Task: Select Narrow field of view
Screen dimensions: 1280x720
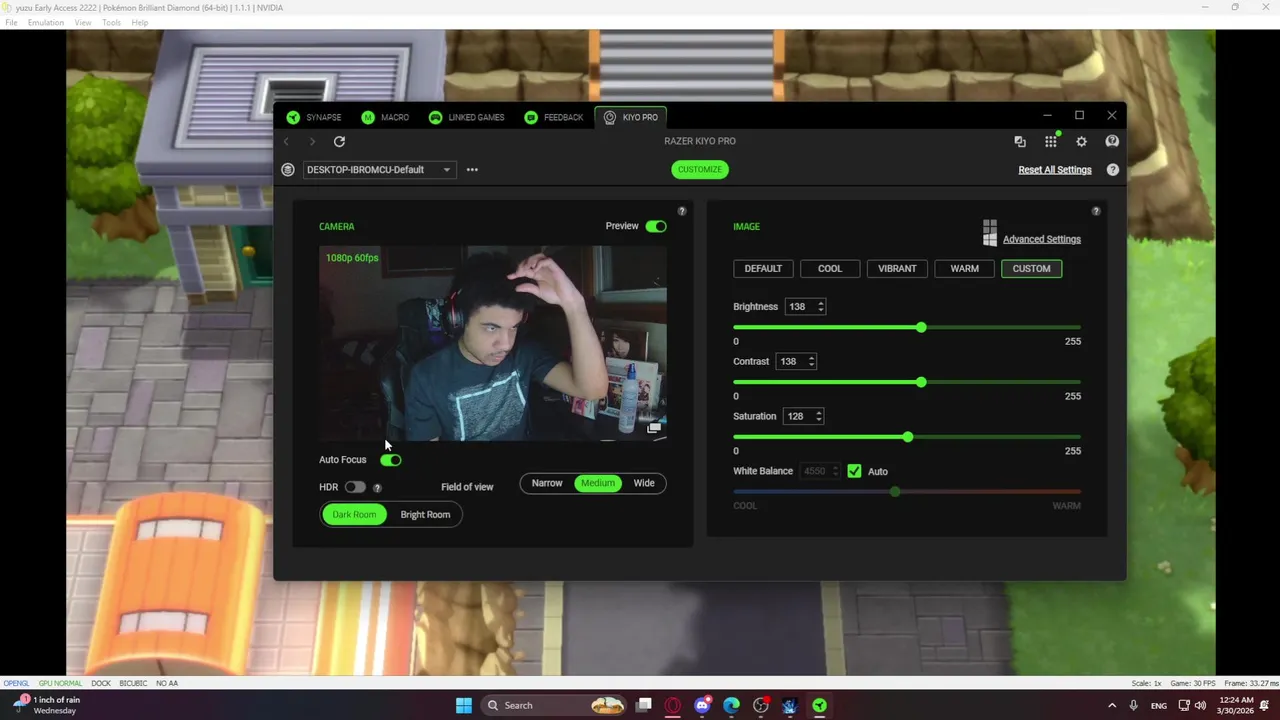Action: (x=547, y=483)
